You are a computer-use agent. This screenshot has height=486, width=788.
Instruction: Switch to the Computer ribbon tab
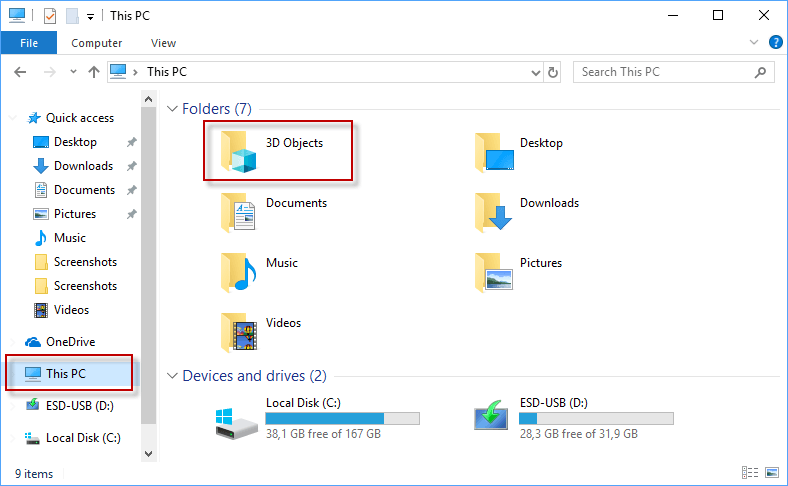tap(97, 43)
